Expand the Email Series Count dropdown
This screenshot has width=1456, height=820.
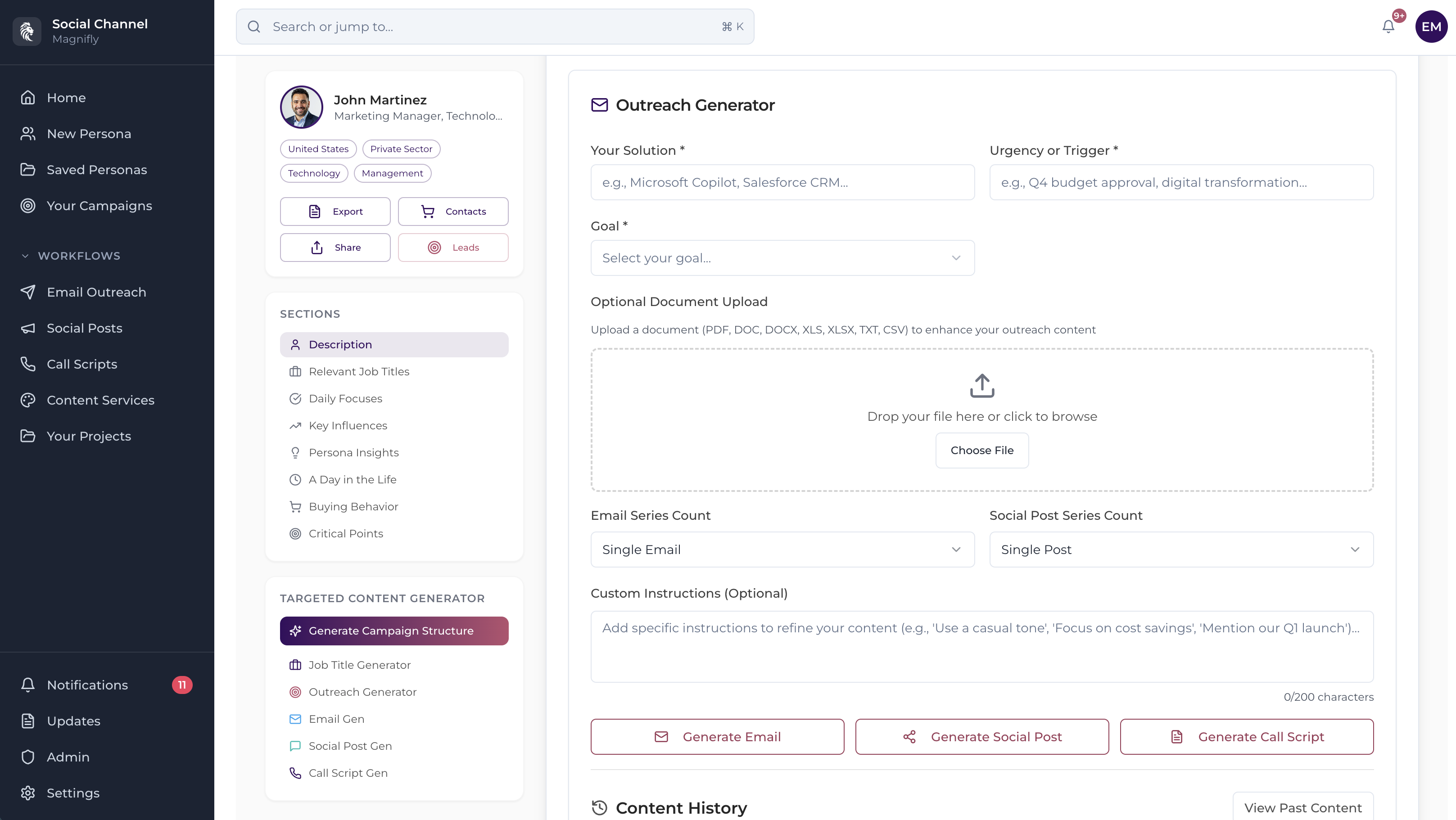782,550
